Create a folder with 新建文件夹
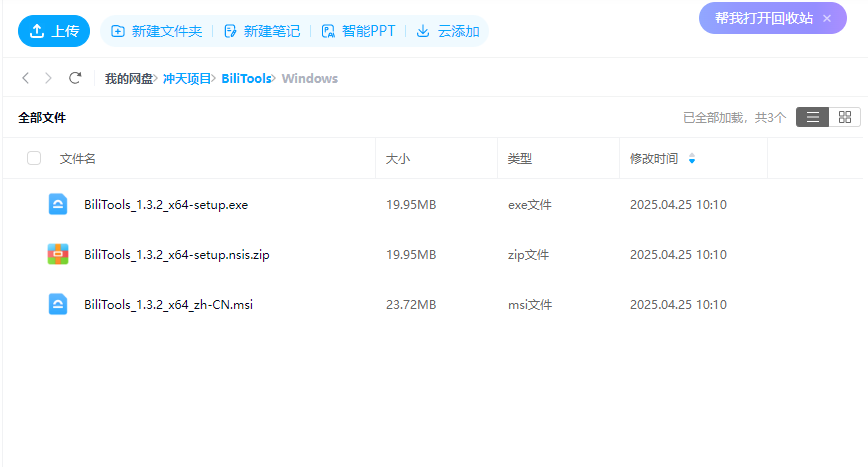868x467 pixels. point(157,31)
